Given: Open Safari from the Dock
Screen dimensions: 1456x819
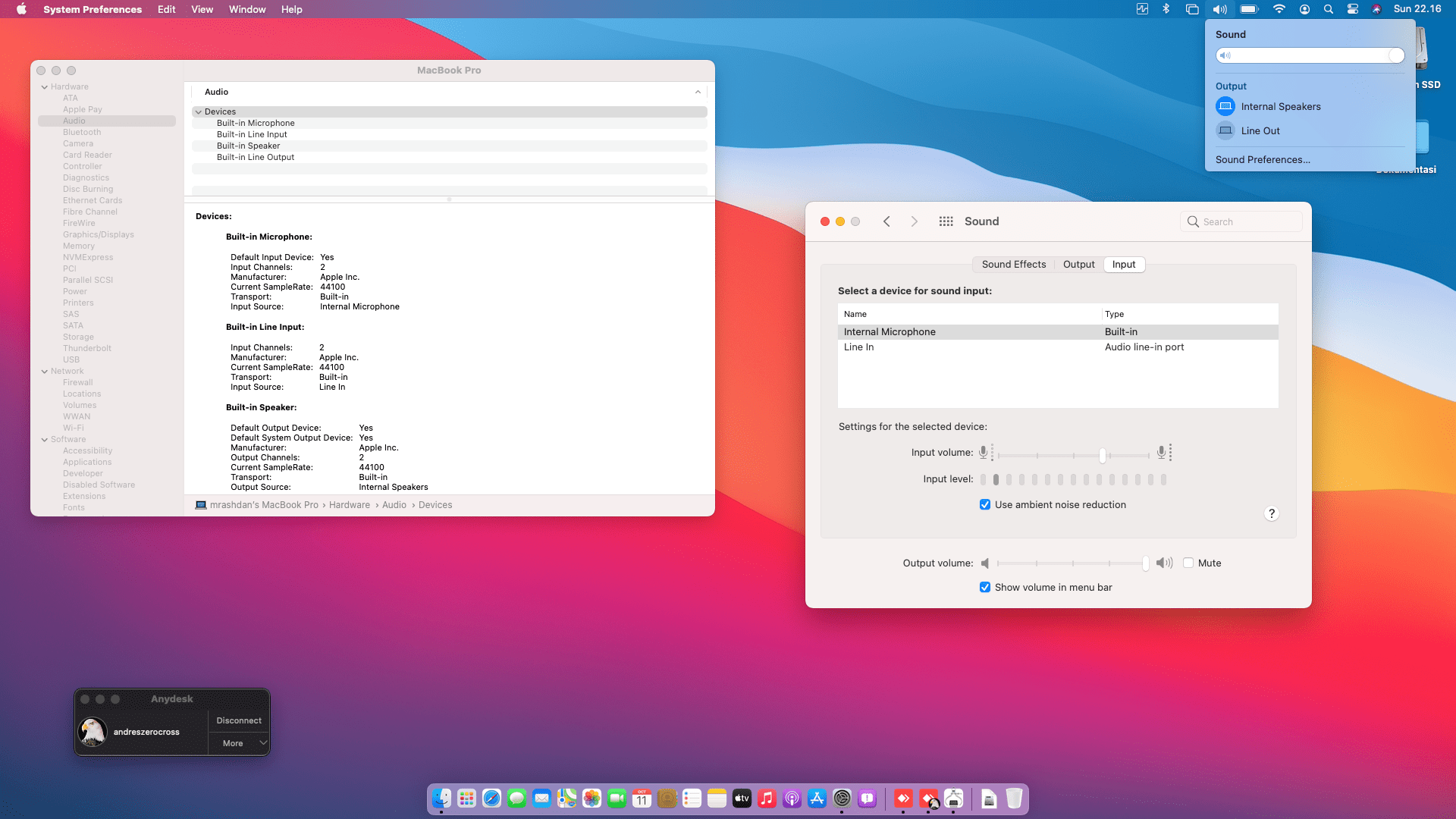Looking at the screenshot, I should (491, 799).
